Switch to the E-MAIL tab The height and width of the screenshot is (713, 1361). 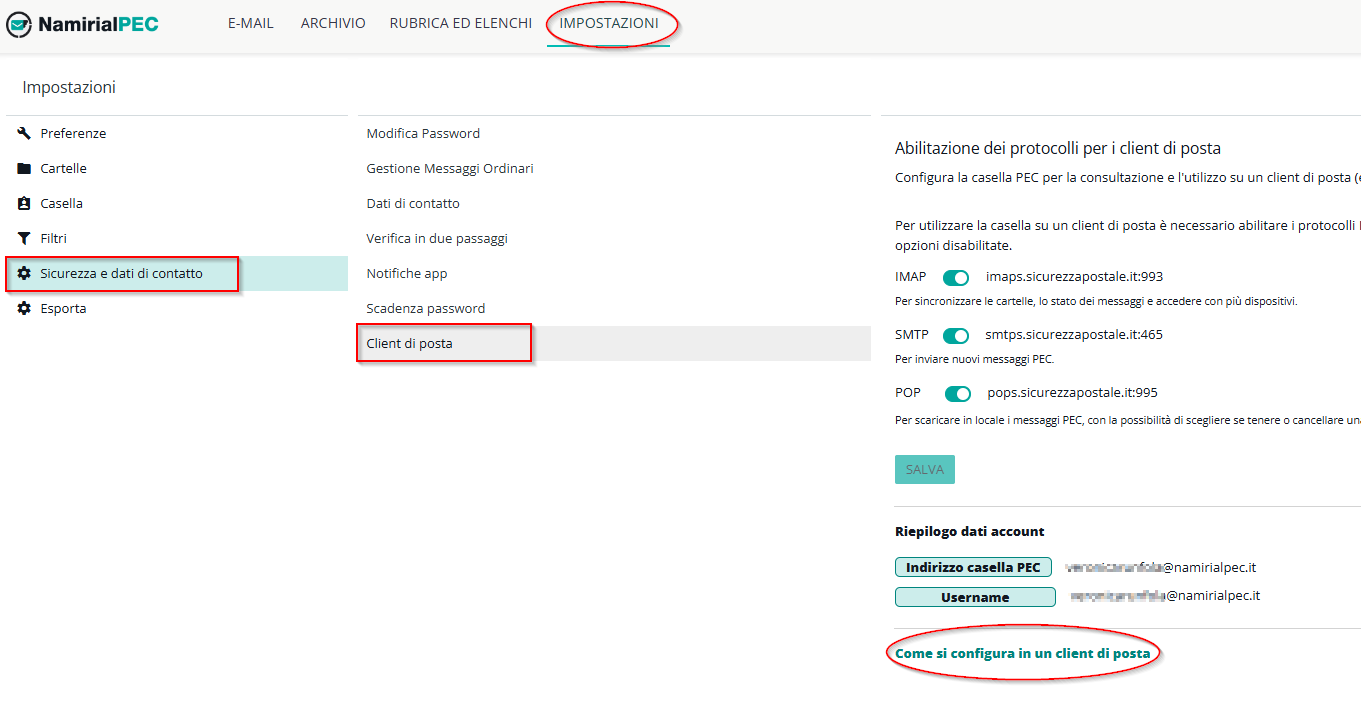(x=251, y=23)
